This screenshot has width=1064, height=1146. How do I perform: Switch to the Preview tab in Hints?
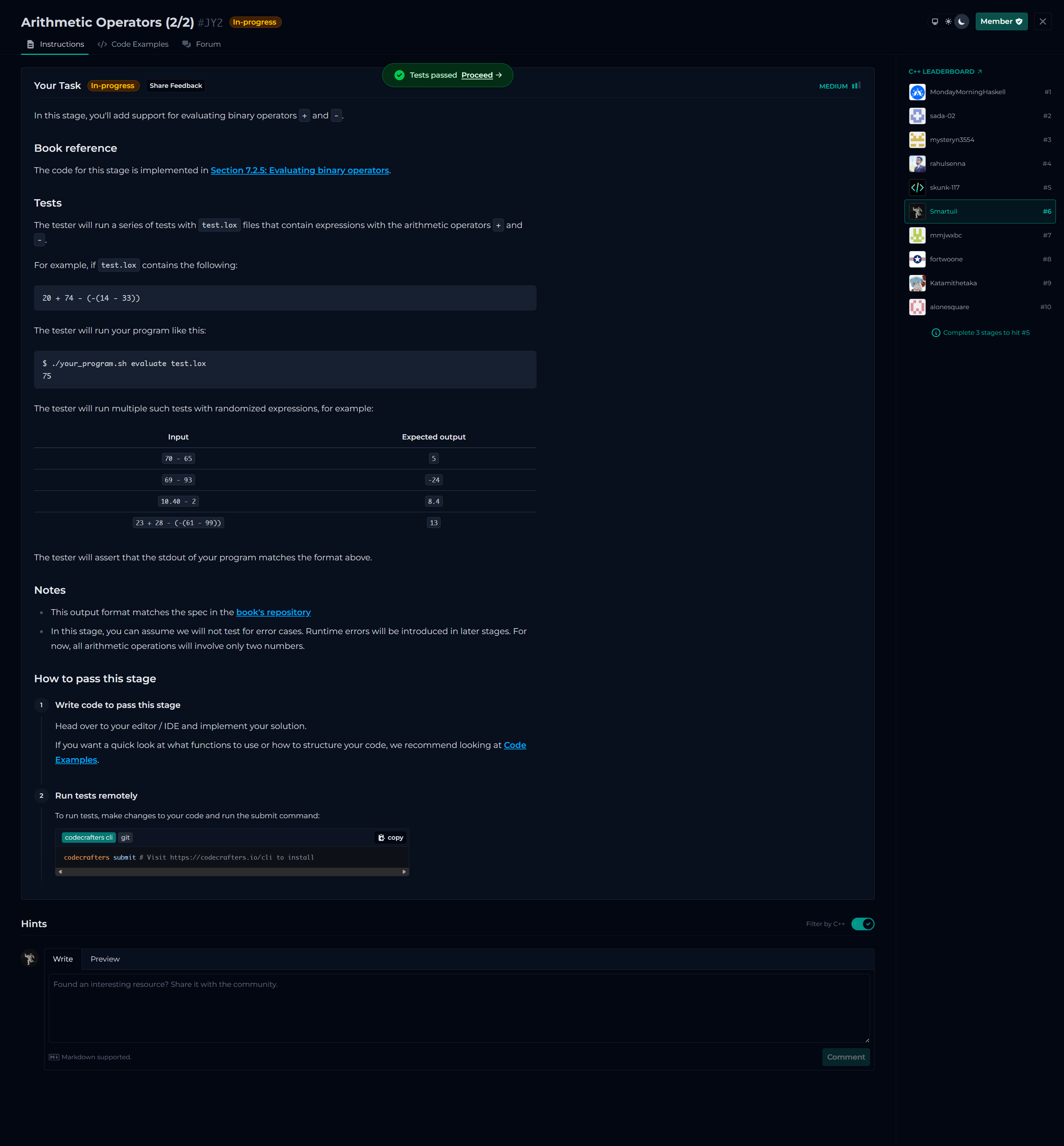point(105,959)
